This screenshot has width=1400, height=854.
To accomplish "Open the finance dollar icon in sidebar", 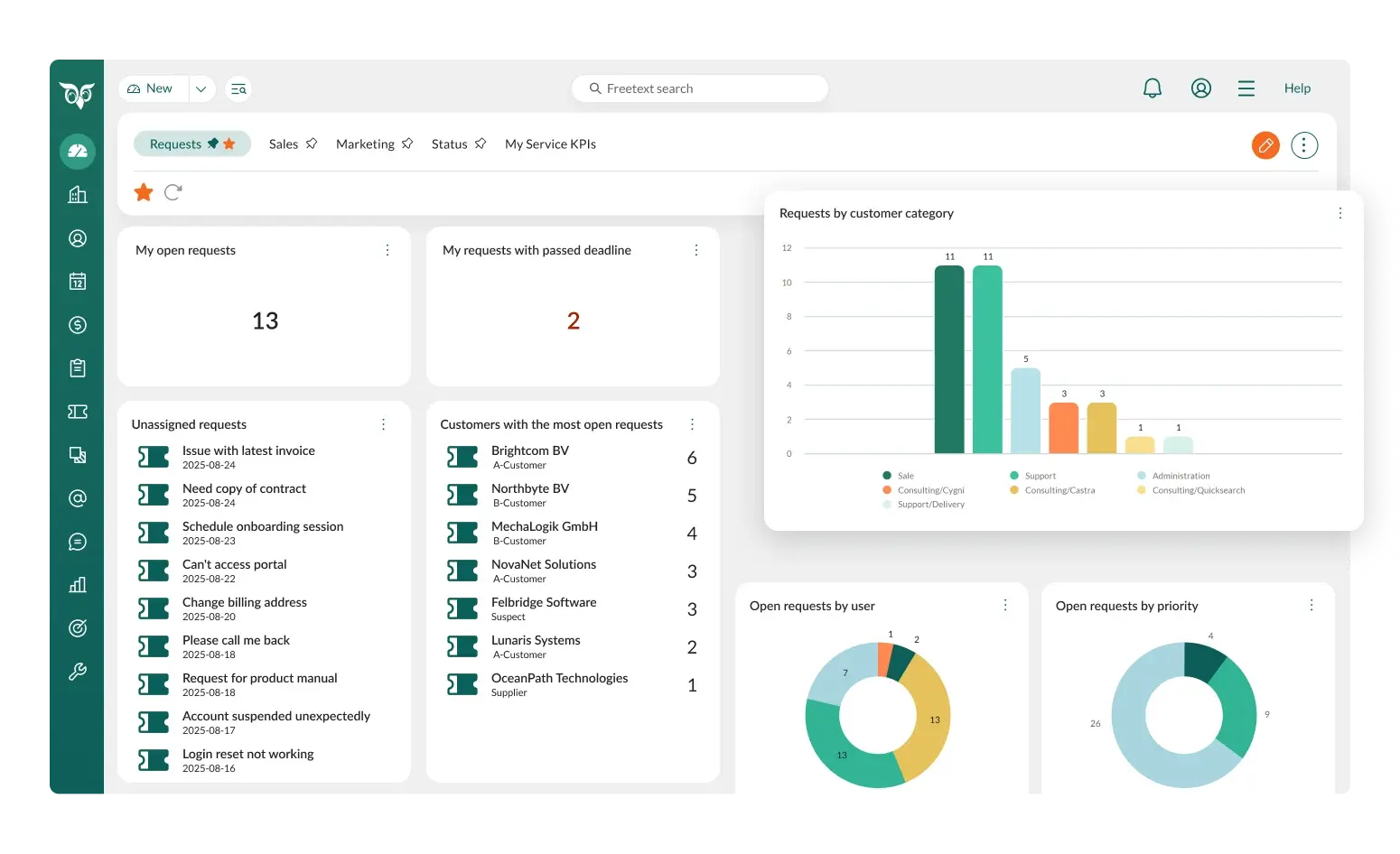I will click(77, 324).
